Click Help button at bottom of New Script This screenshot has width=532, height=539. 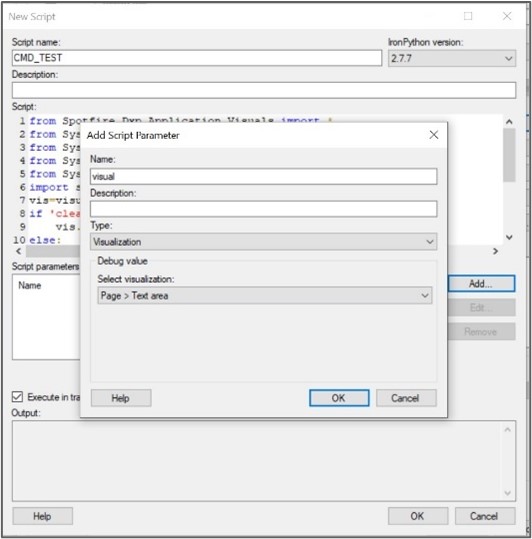pyautogui.click(x=43, y=516)
